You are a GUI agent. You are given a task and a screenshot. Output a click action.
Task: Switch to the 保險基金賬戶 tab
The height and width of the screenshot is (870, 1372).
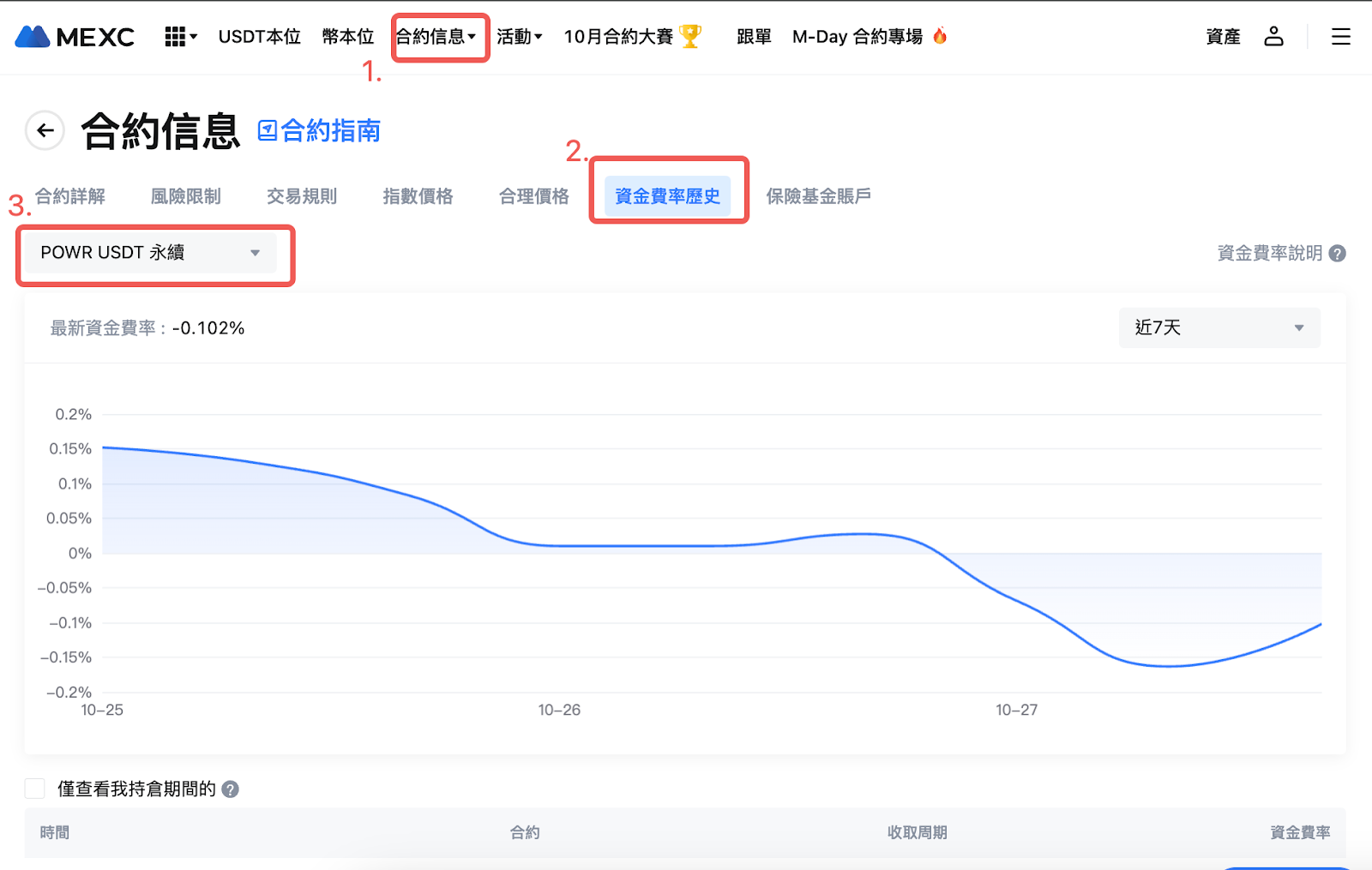click(818, 196)
